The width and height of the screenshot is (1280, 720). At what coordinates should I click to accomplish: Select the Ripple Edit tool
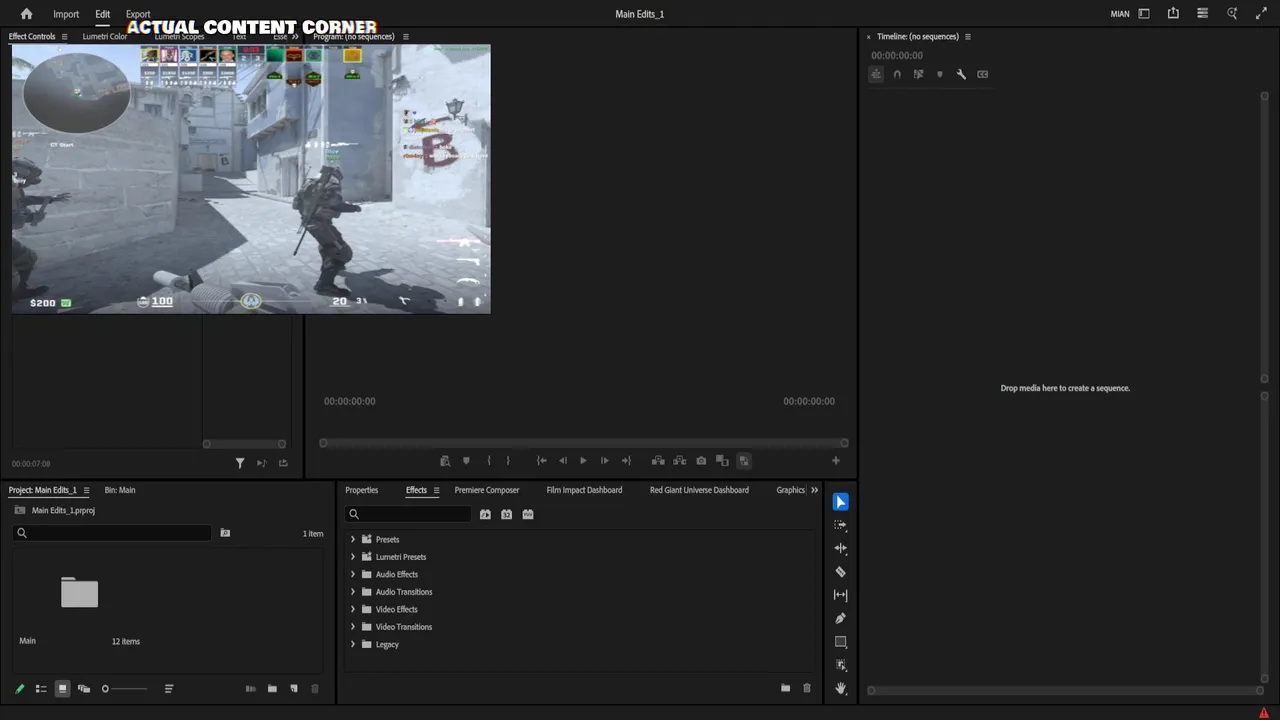tap(840, 548)
